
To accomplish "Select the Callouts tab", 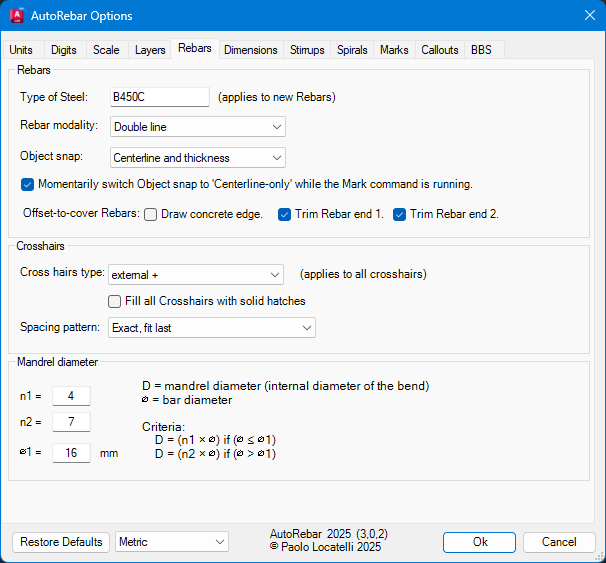I will (440, 50).
